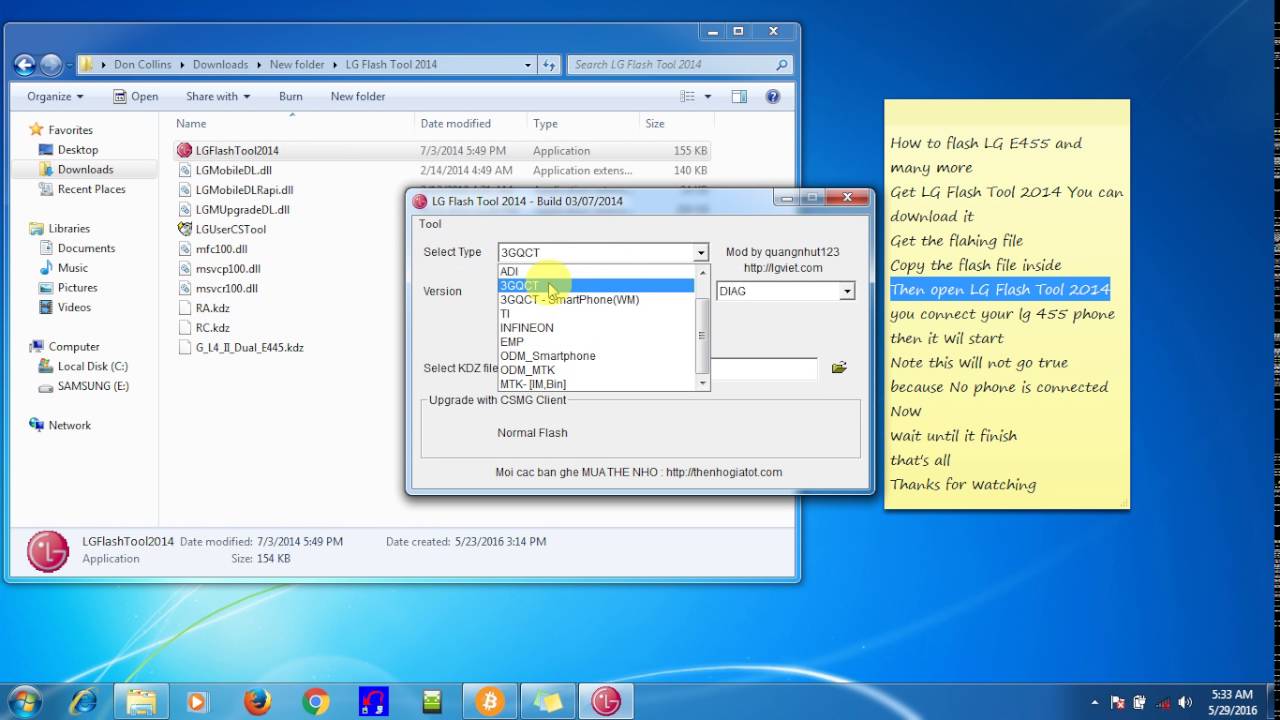Click the type list scroll up arrow
Image resolution: width=1280 pixels, height=720 pixels.
pos(702,272)
